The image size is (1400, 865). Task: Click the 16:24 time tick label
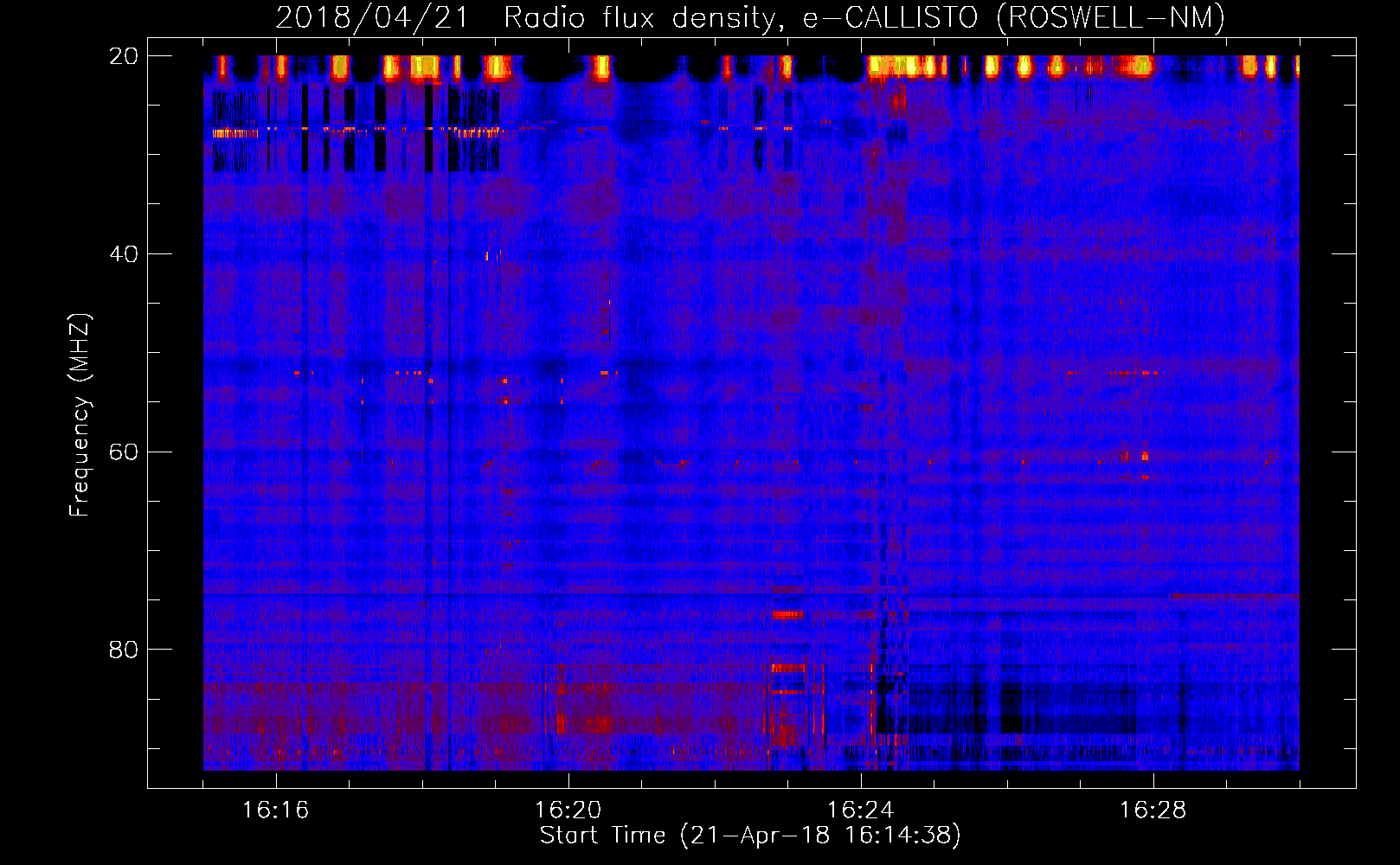(x=861, y=811)
